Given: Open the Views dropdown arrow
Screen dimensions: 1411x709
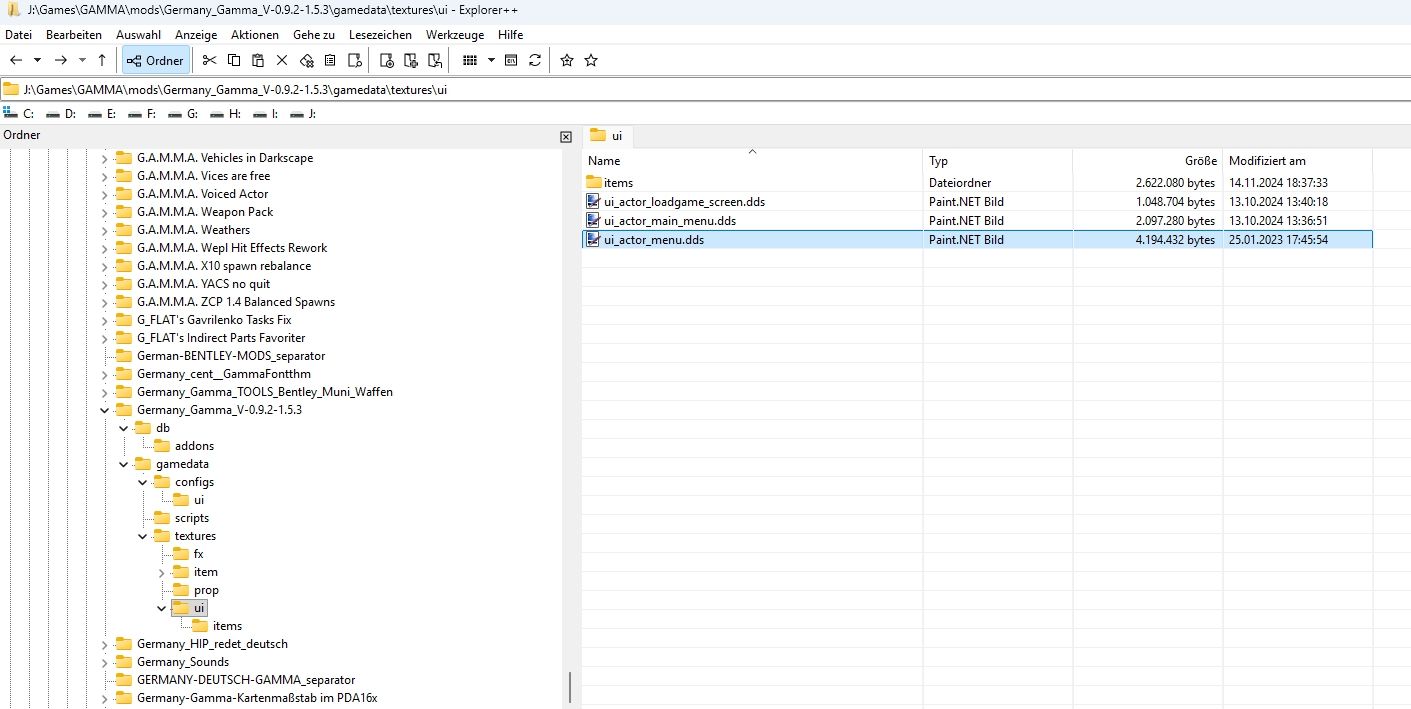Looking at the screenshot, I should point(491,60).
